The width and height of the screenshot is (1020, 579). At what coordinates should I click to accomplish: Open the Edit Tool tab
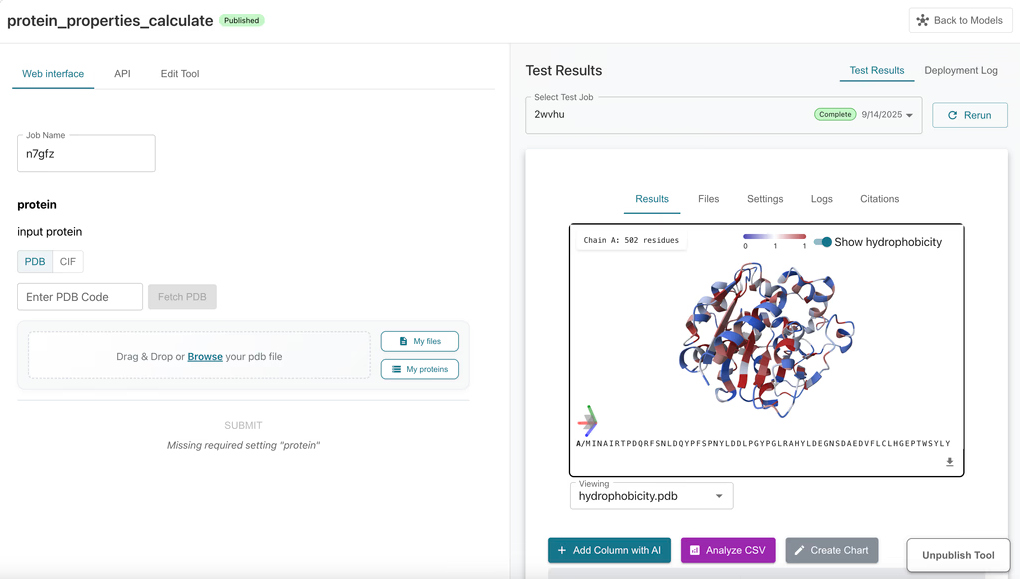coord(180,74)
